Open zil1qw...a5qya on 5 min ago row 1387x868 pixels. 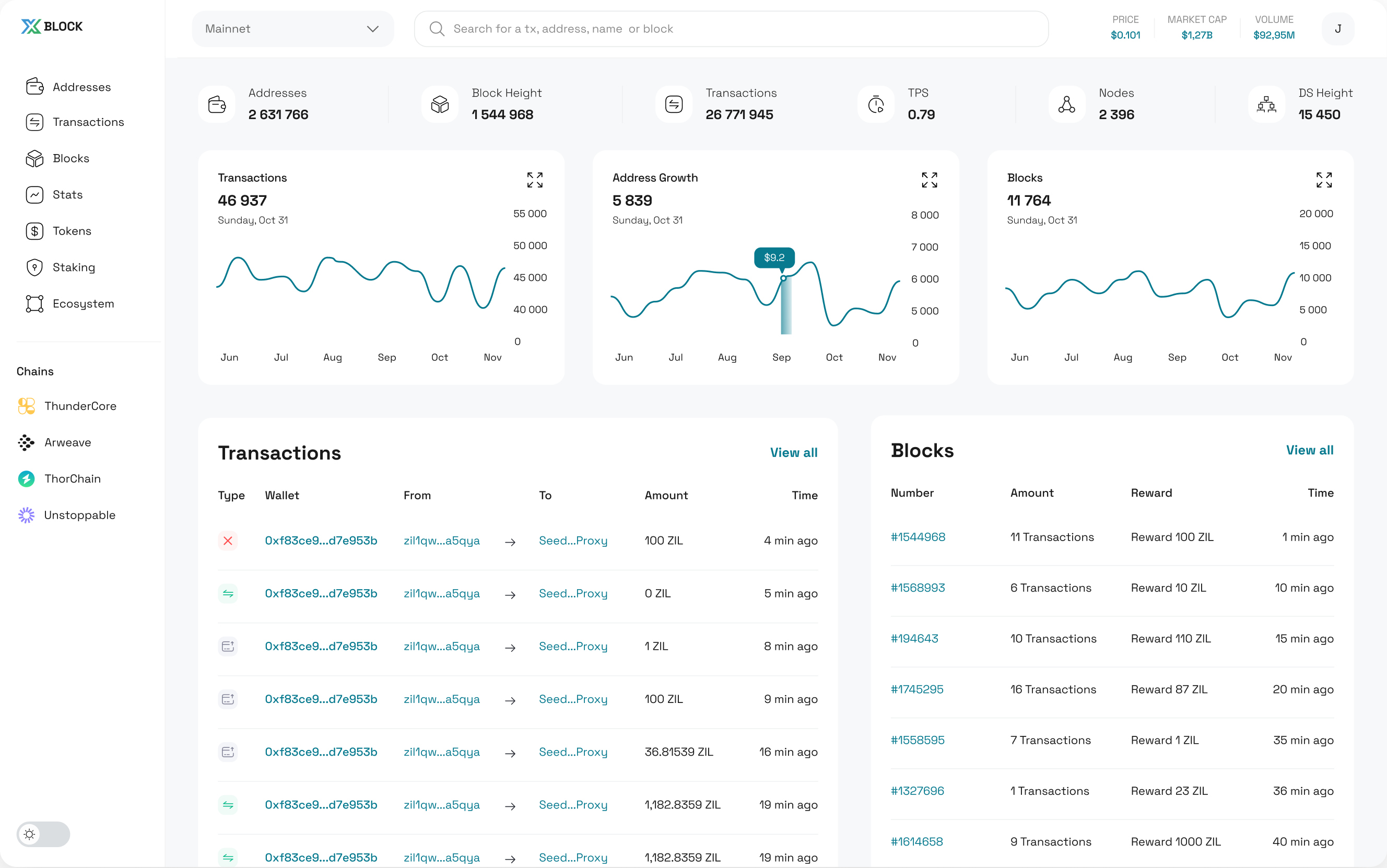pos(441,594)
